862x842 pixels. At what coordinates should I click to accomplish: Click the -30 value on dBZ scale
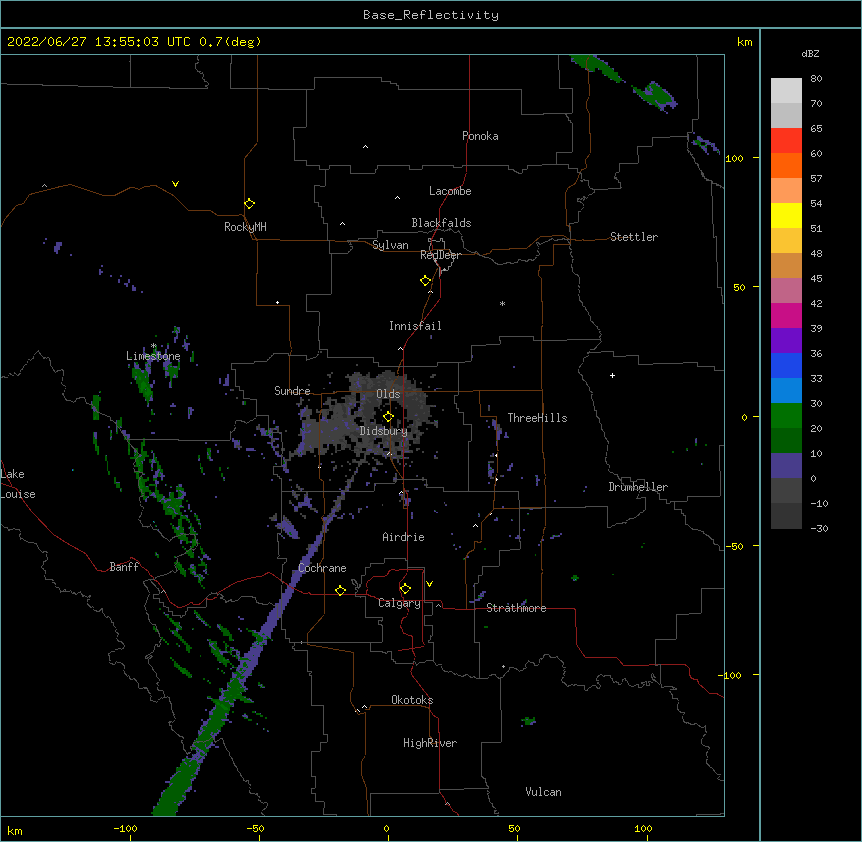click(x=819, y=529)
